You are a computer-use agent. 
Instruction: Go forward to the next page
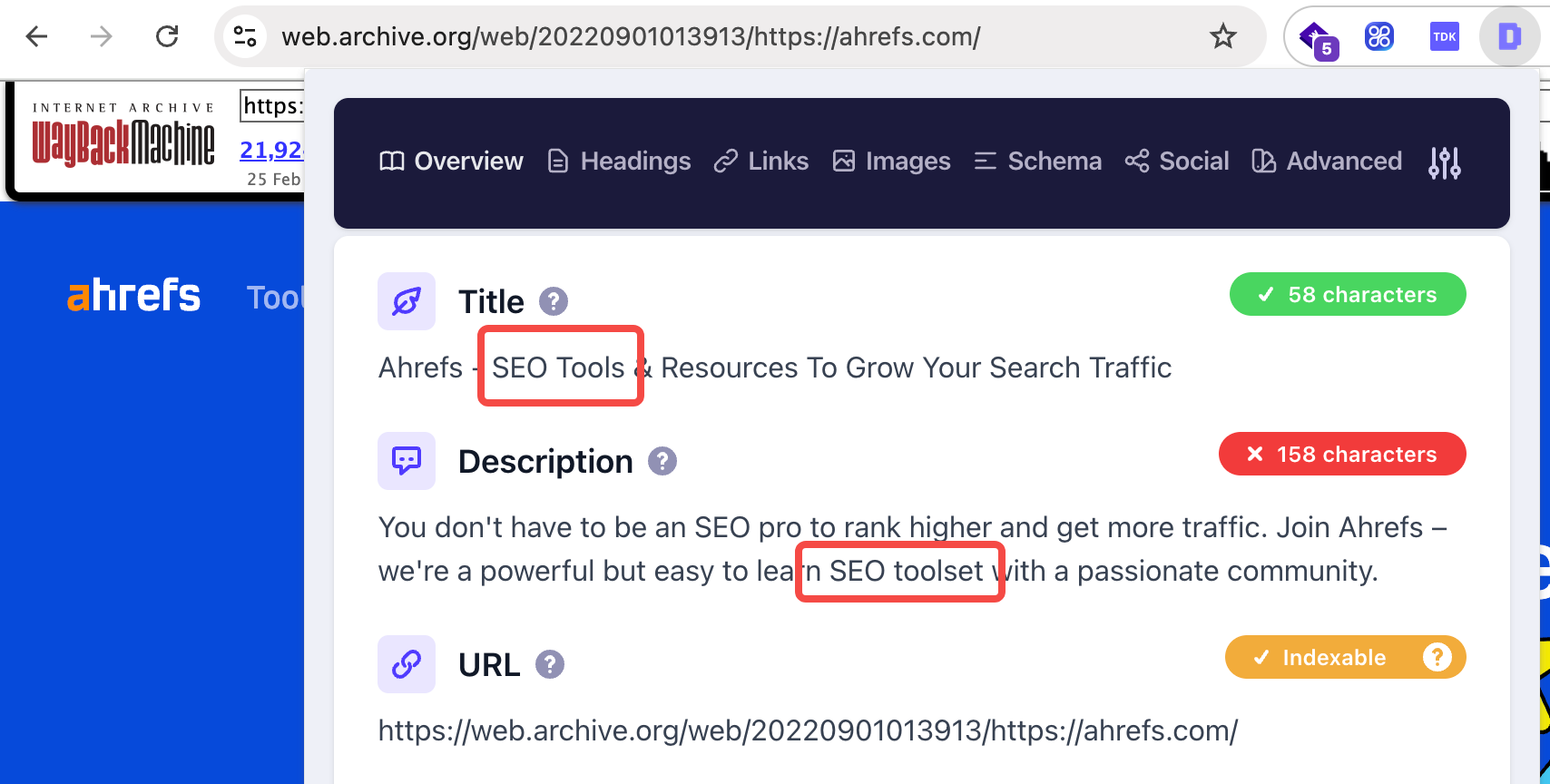[x=102, y=36]
